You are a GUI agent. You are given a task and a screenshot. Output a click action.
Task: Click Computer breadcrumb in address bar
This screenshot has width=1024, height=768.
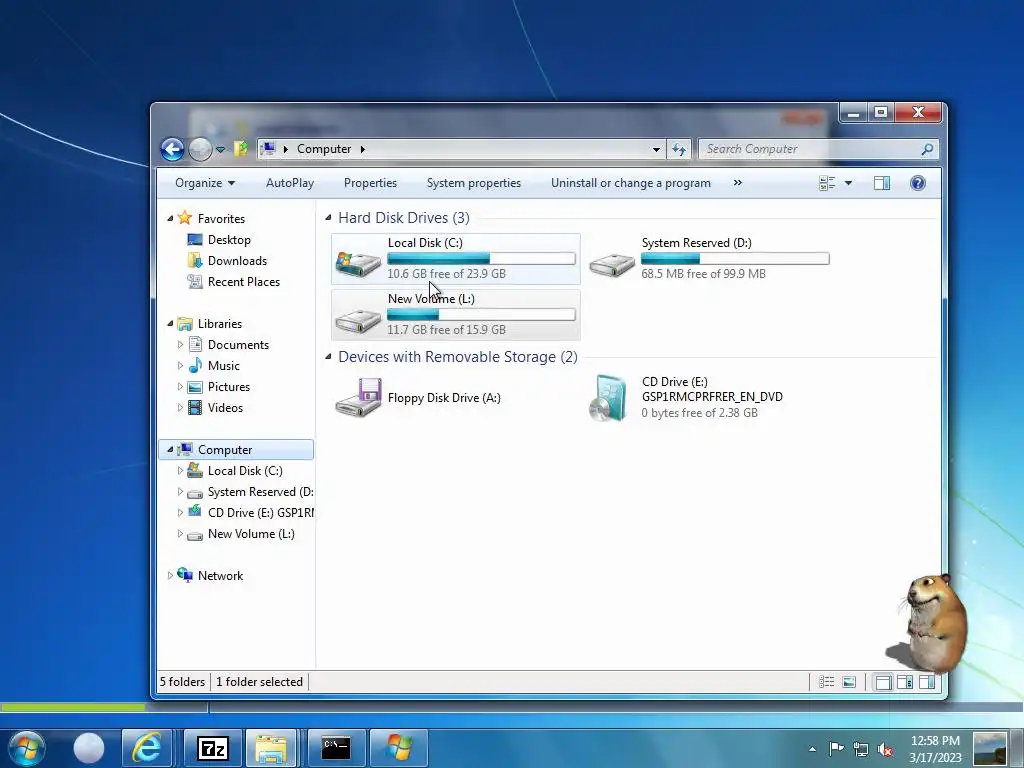point(324,149)
